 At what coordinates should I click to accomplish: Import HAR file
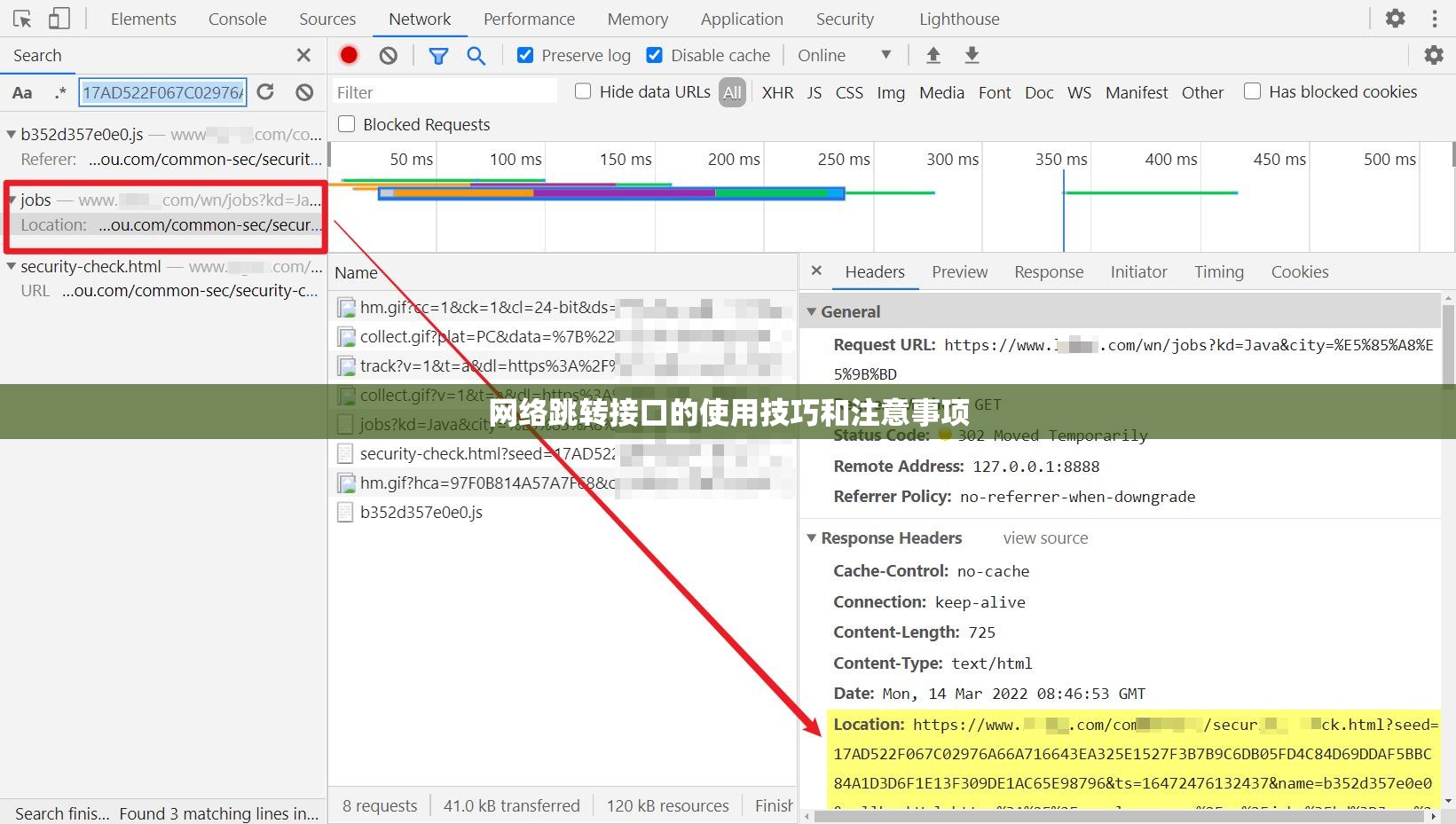[933, 55]
